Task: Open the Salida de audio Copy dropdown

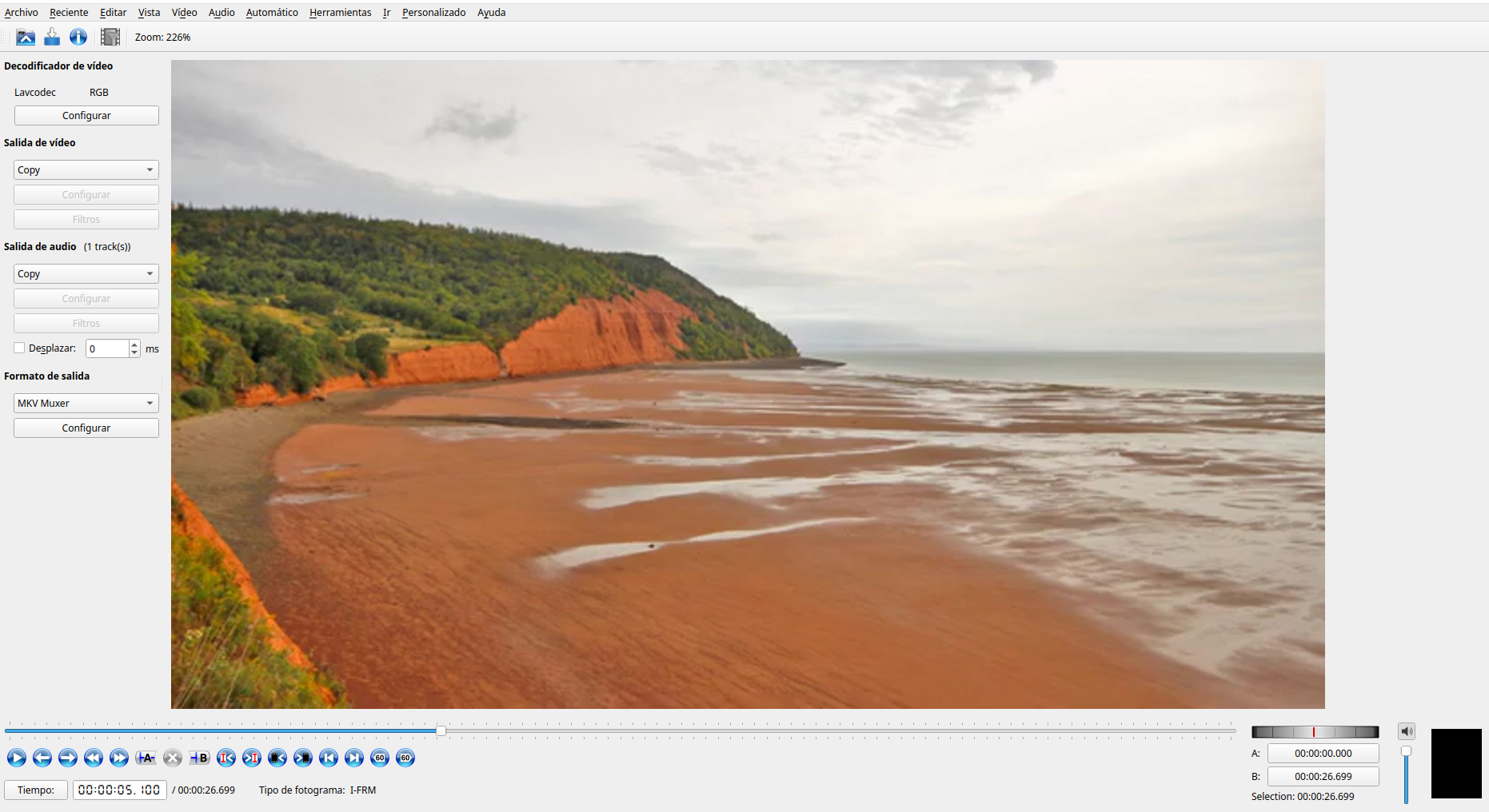Action: [86, 273]
